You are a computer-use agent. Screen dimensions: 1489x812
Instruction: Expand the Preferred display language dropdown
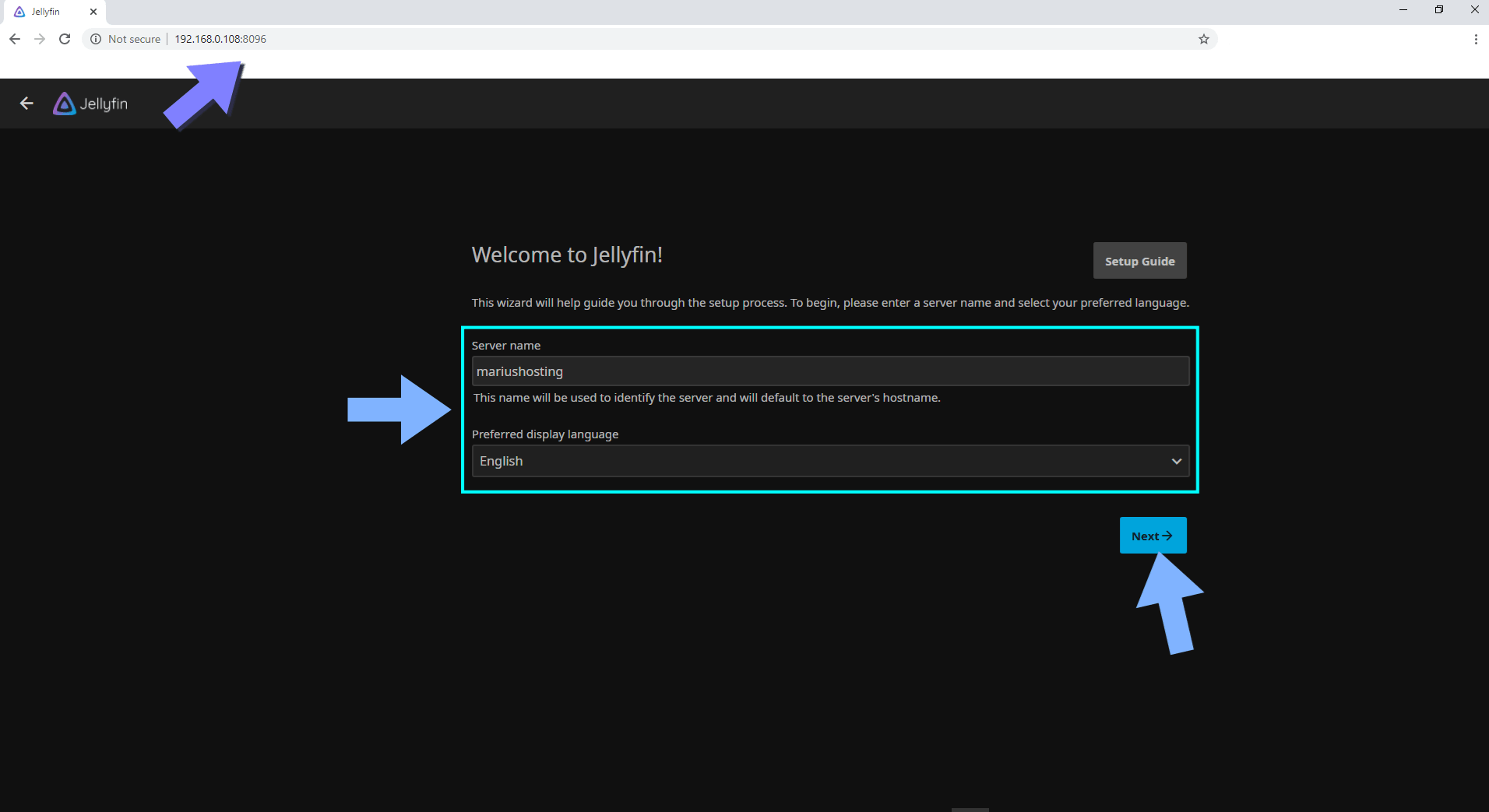point(830,461)
